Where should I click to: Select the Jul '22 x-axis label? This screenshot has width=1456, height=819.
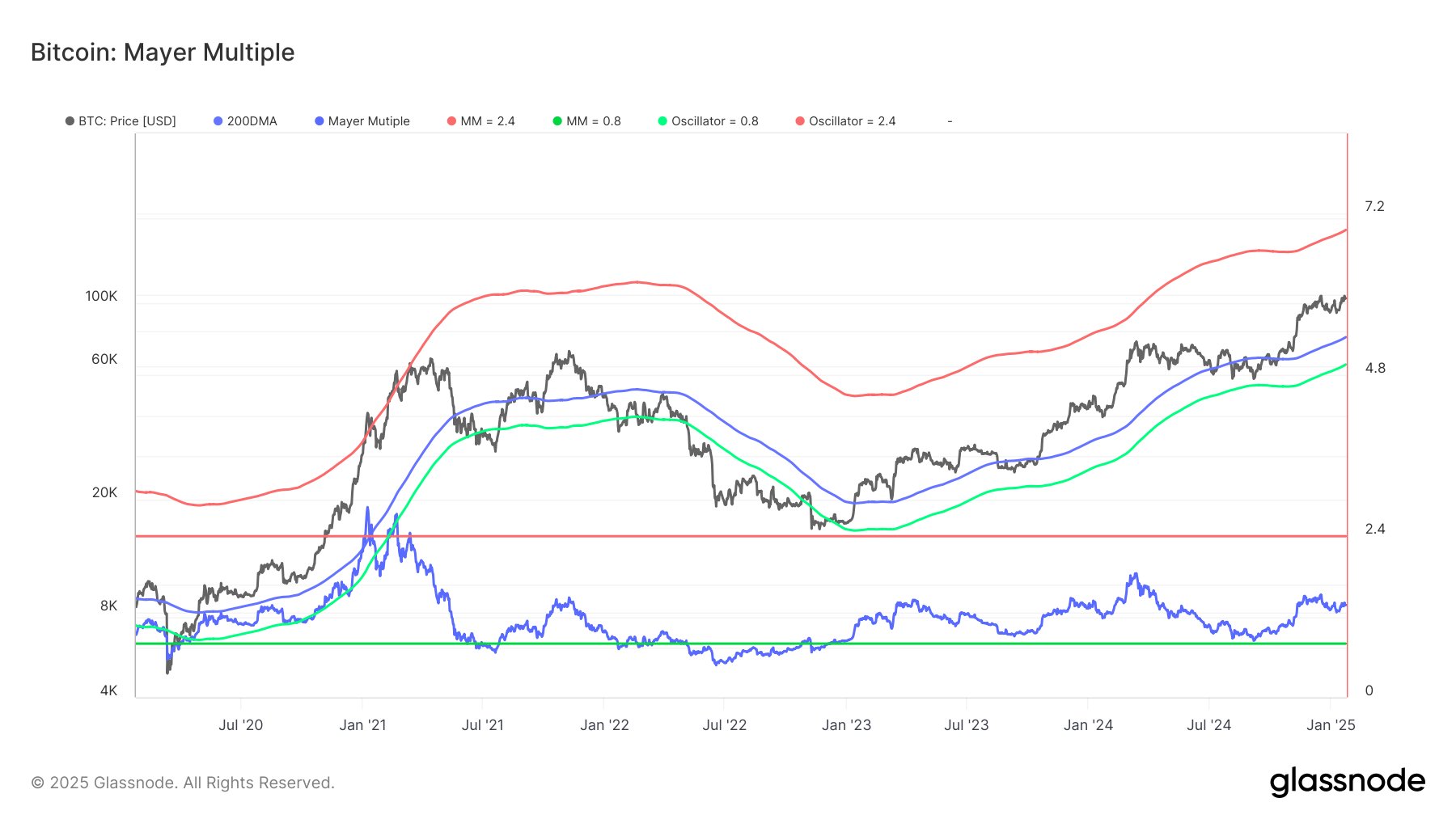point(724,725)
